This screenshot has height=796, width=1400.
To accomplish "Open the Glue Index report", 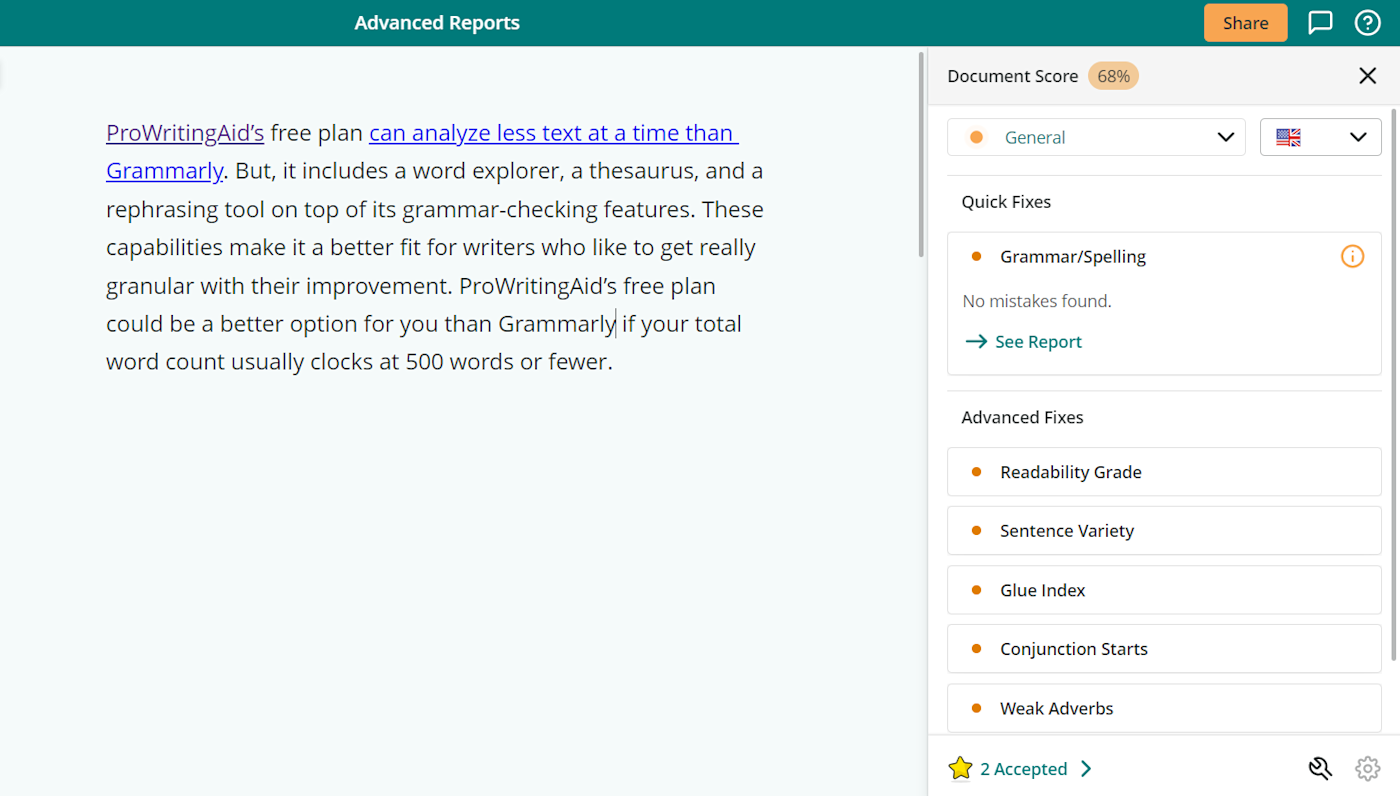I will (x=1164, y=590).
